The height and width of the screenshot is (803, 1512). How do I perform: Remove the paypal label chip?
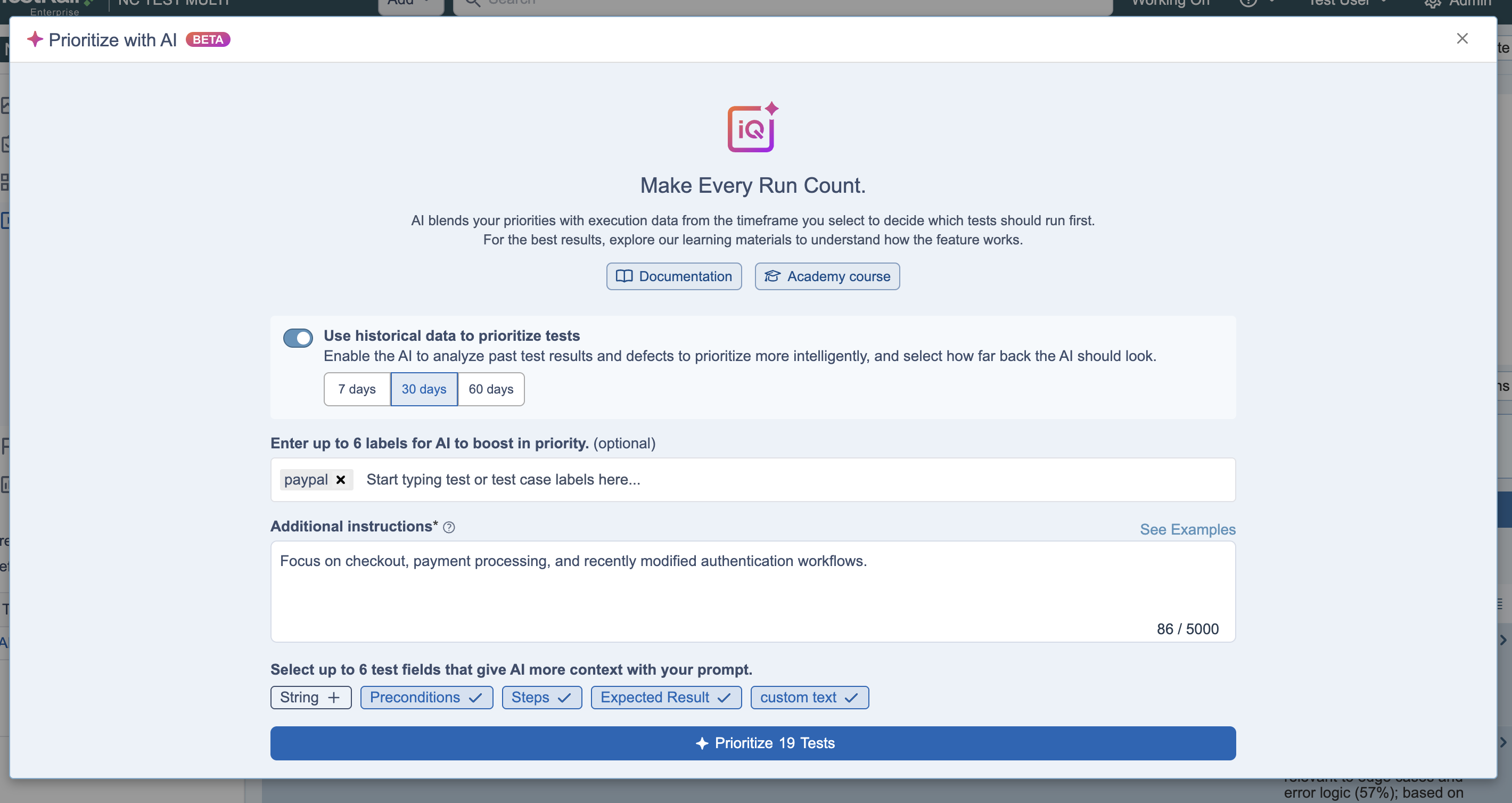[340, 480]
